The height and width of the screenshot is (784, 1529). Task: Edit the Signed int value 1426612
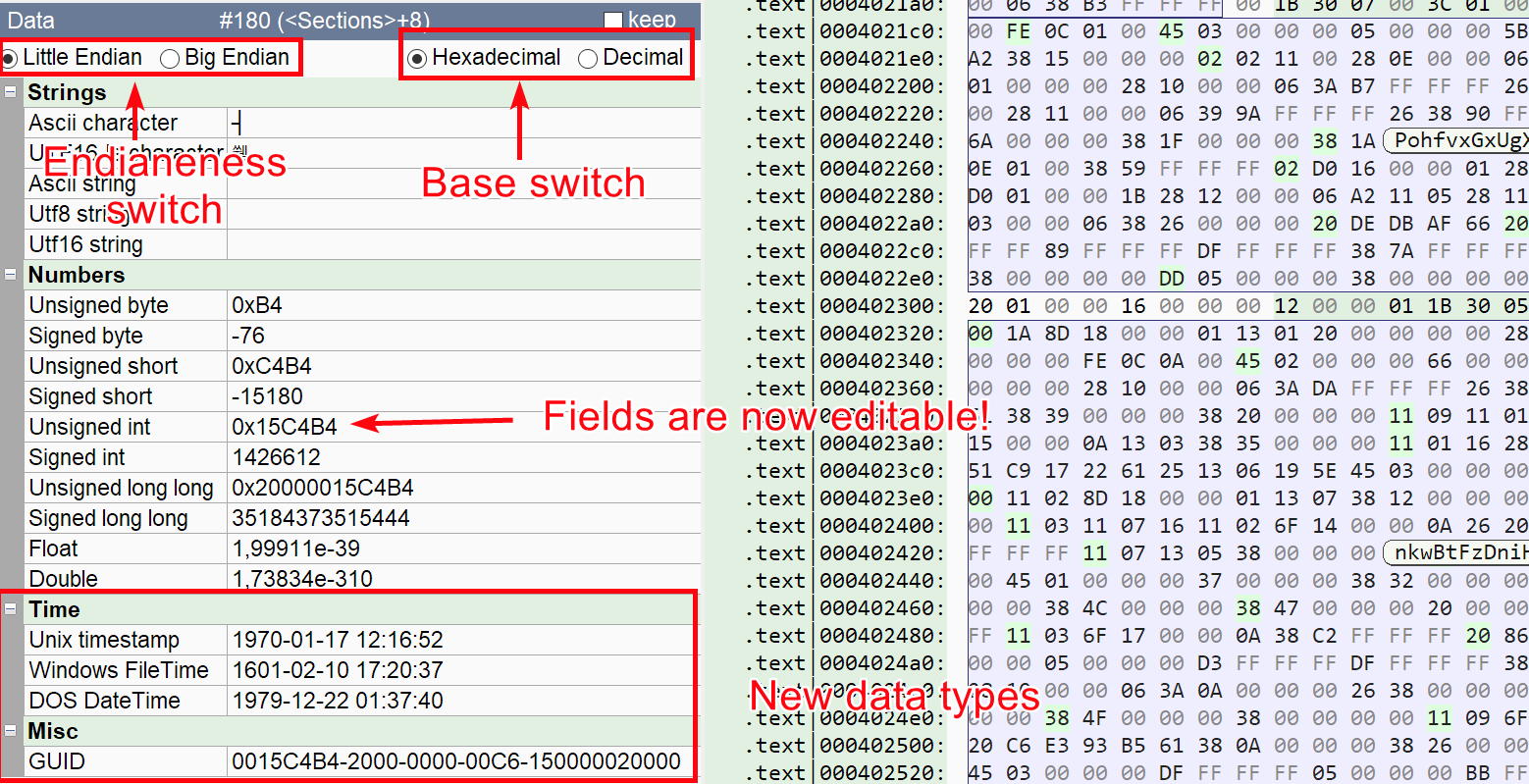pos(463,457)
